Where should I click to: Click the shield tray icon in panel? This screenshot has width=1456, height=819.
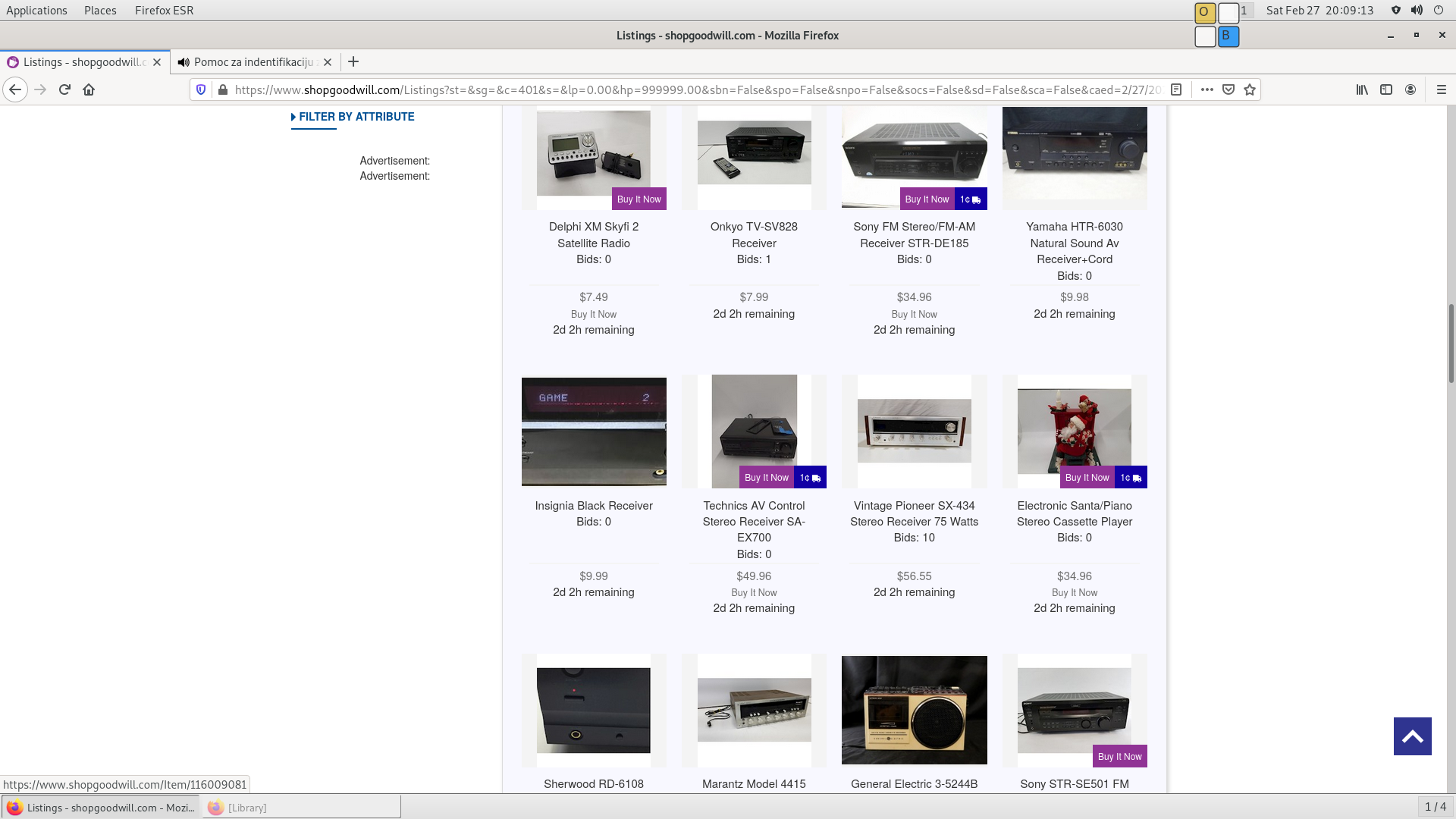tap(1396, 11)
